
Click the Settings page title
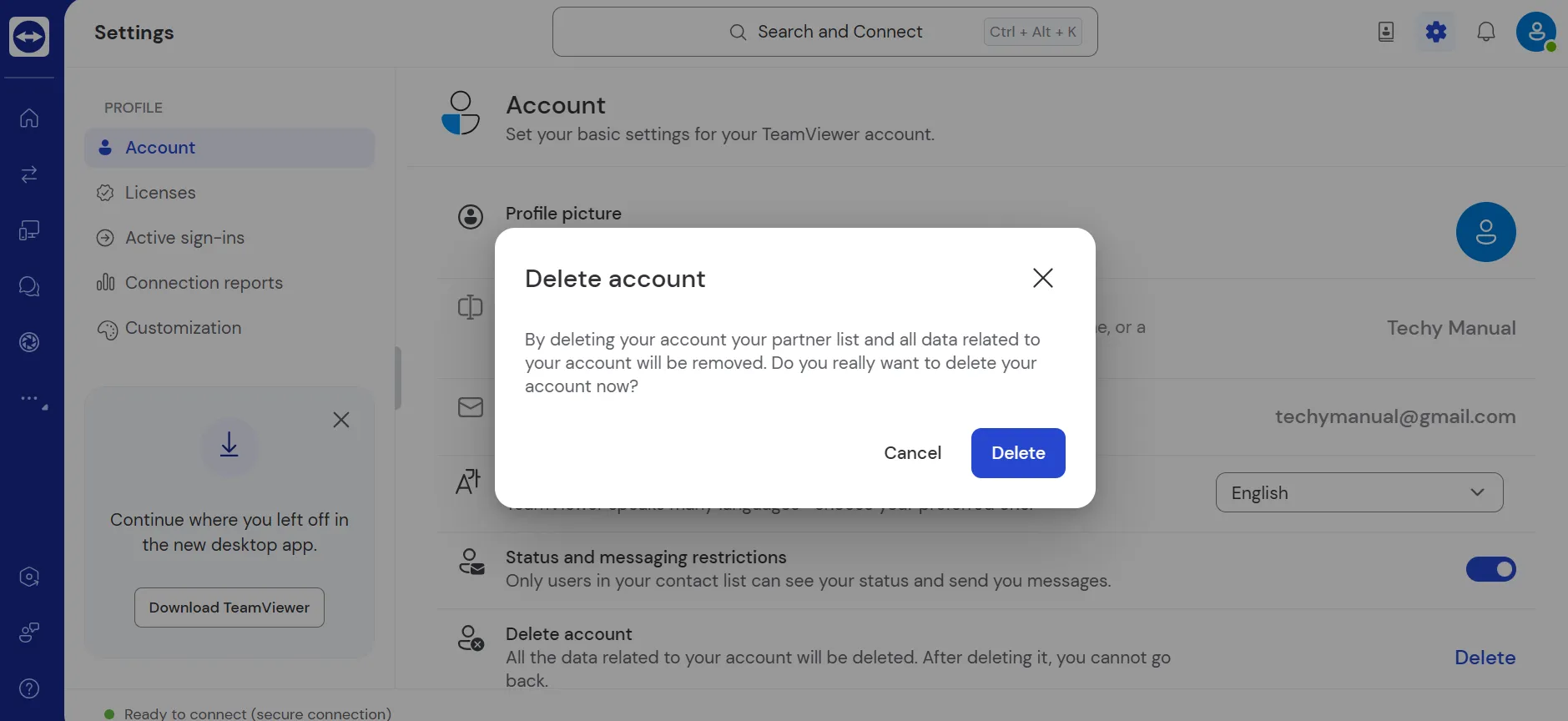pos(134,33)
